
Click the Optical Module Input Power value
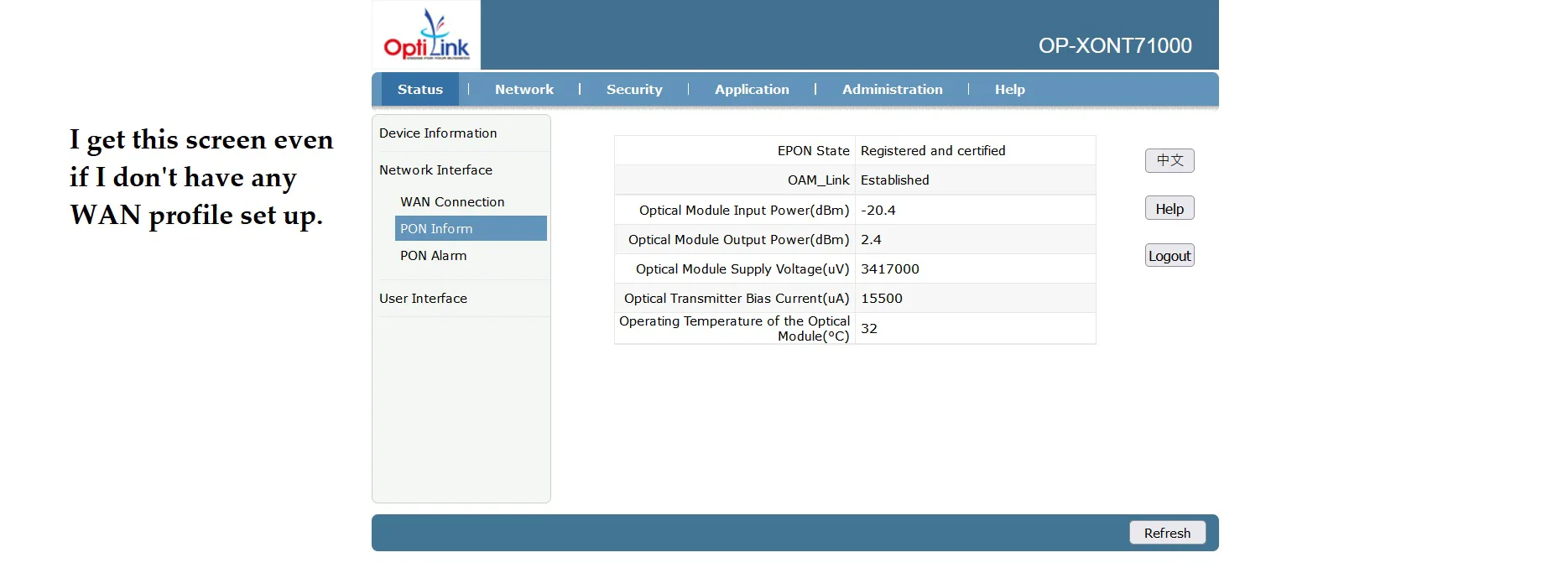pyautogui.click(x=878, y=211)
